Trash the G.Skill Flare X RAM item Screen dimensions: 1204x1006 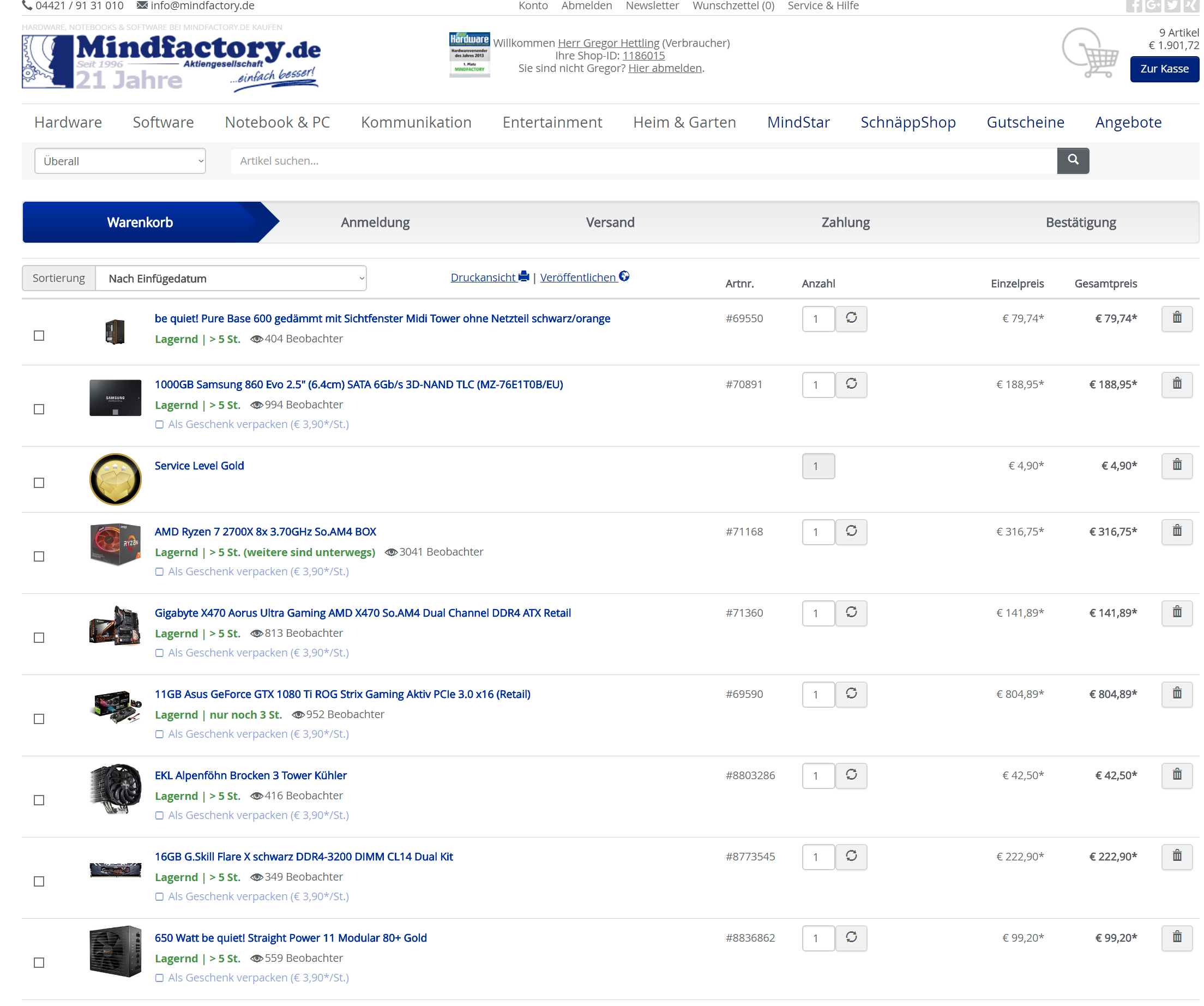click(x=1177, y=857)
